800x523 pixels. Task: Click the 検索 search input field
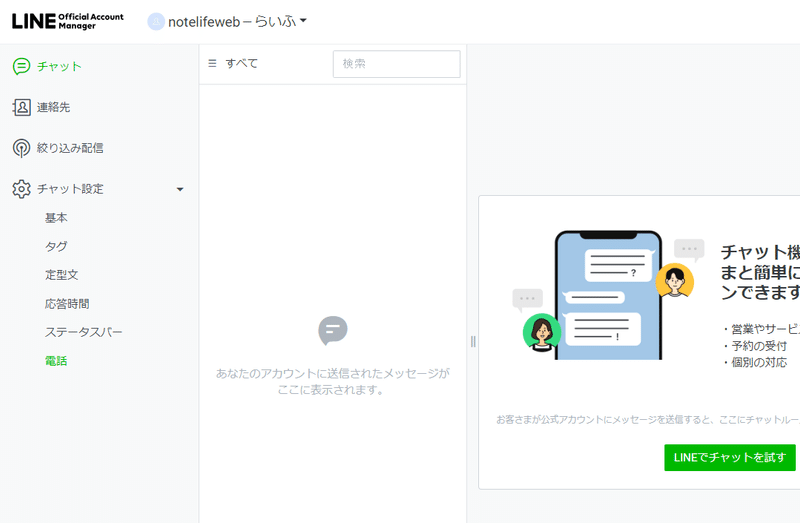[396, 64]
